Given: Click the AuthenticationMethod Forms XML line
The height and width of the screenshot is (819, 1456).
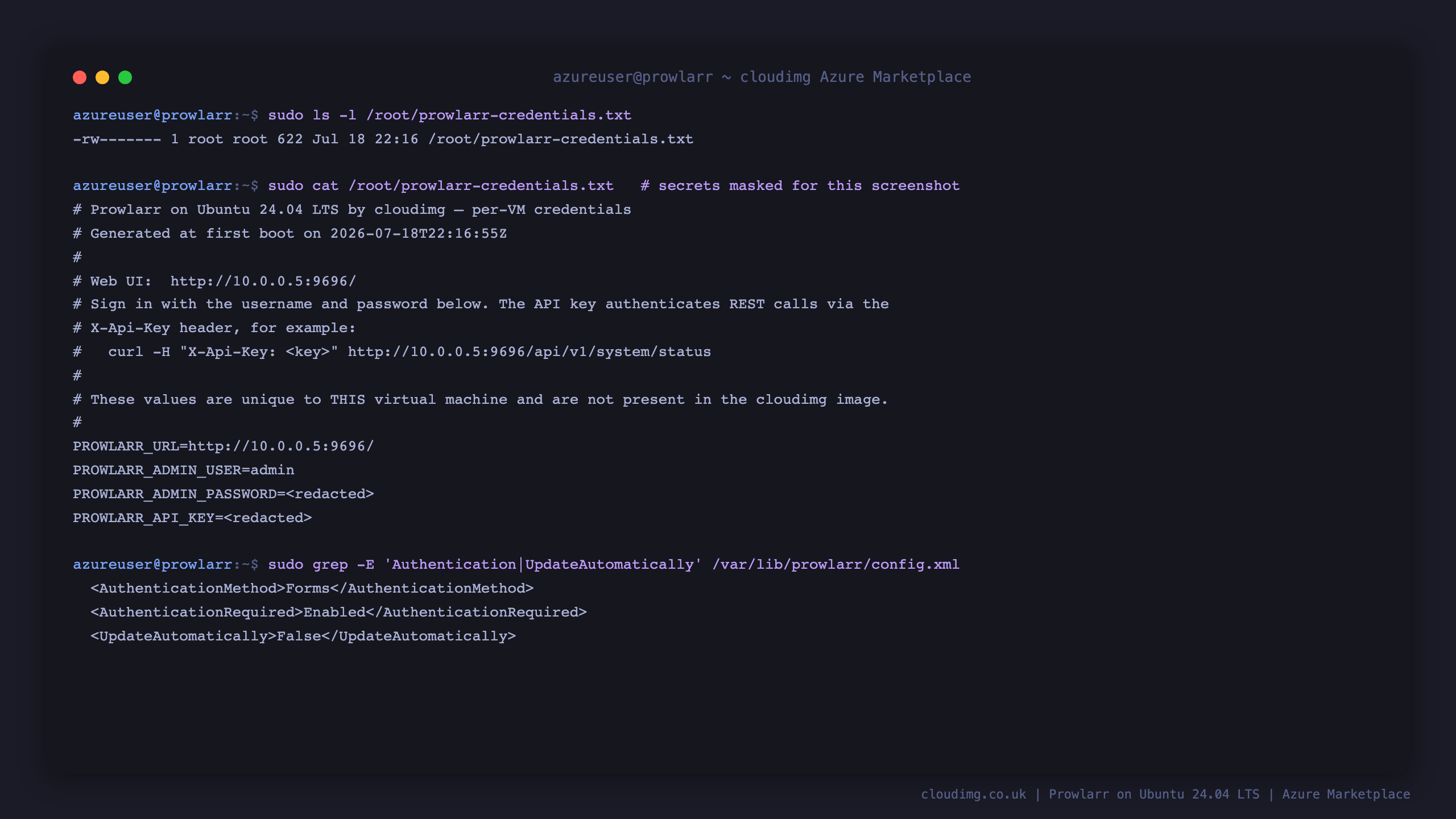Looking at the screenshot, I should click(x=312, y=588).
